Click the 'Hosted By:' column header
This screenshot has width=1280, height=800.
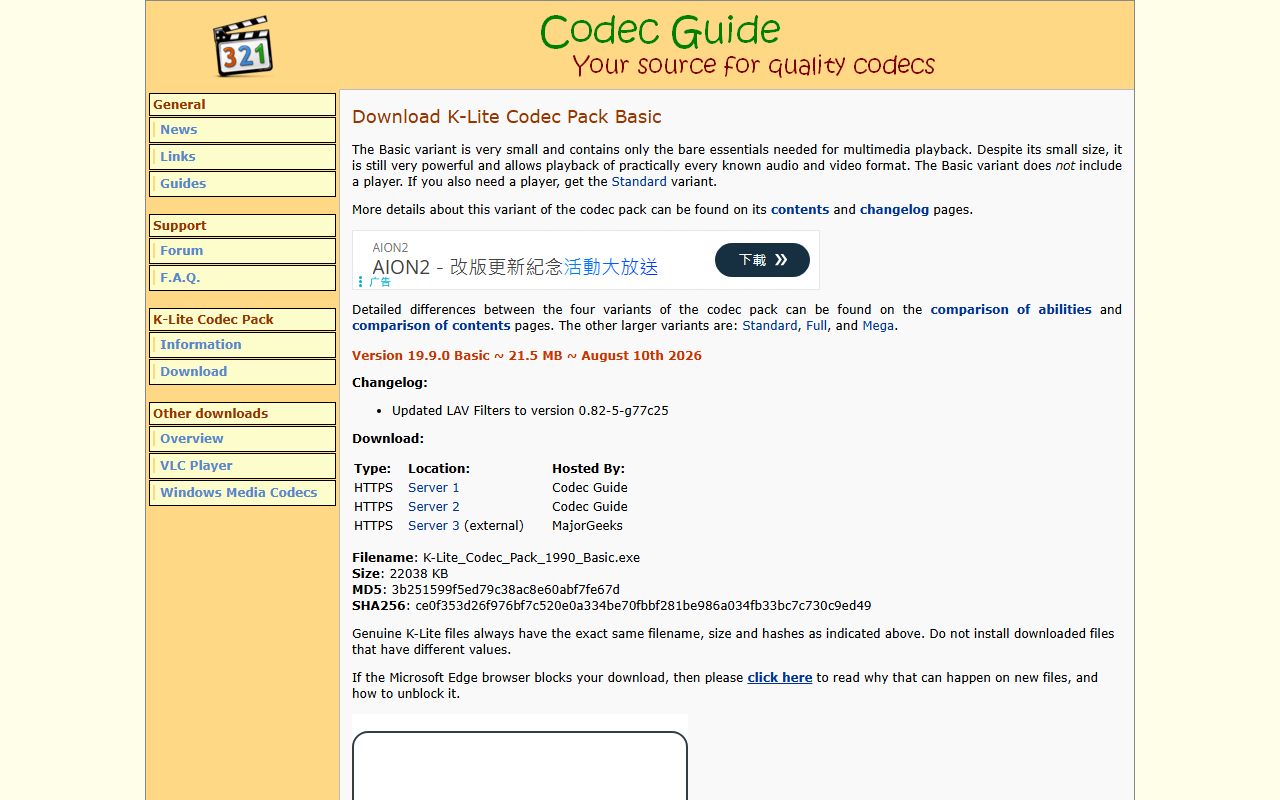tap(588, 469)
